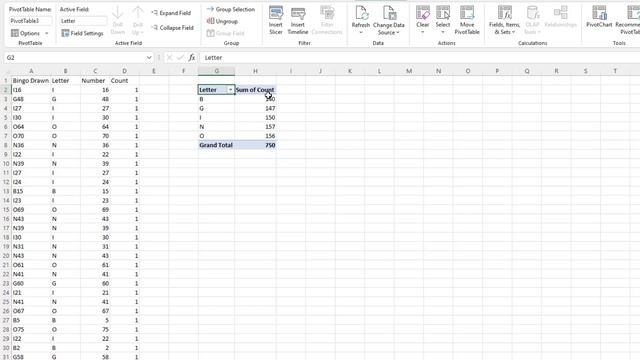The image size is (640, 360).
Task: Cancel the formula bar entry
Action: pos(169,58)
